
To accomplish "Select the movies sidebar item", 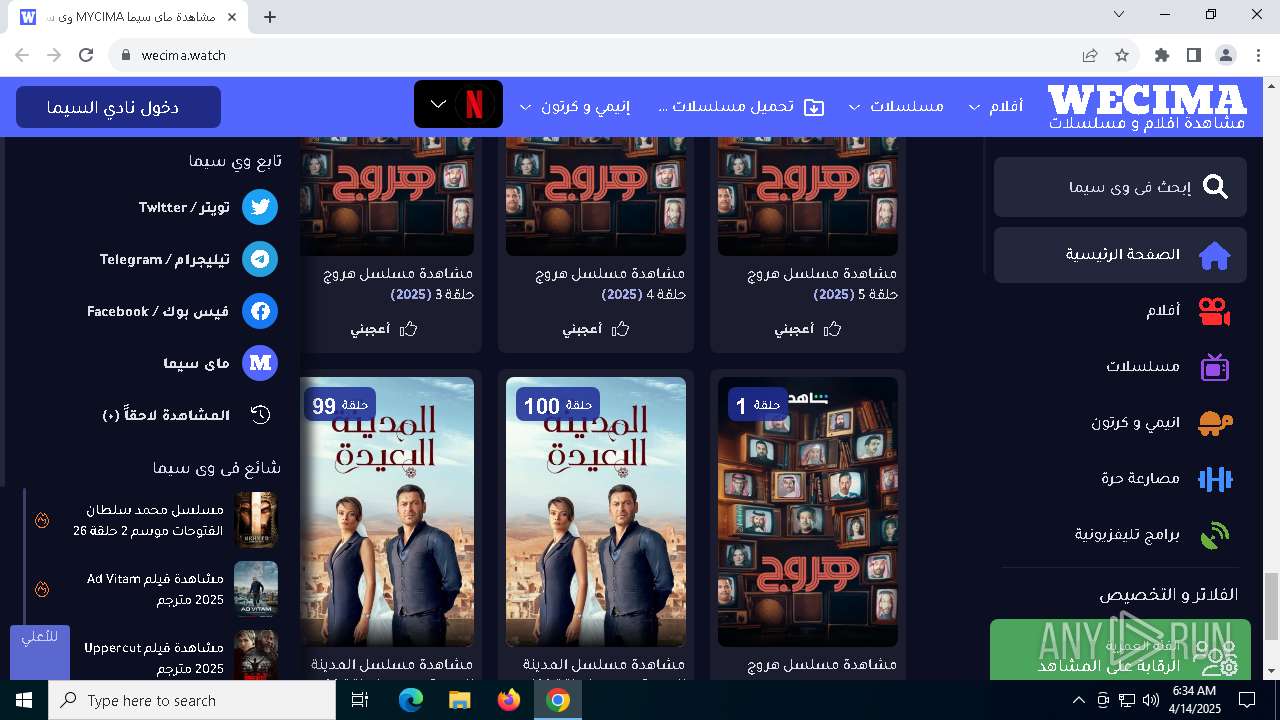I will pyautogui.click(x=1120, y=311).
